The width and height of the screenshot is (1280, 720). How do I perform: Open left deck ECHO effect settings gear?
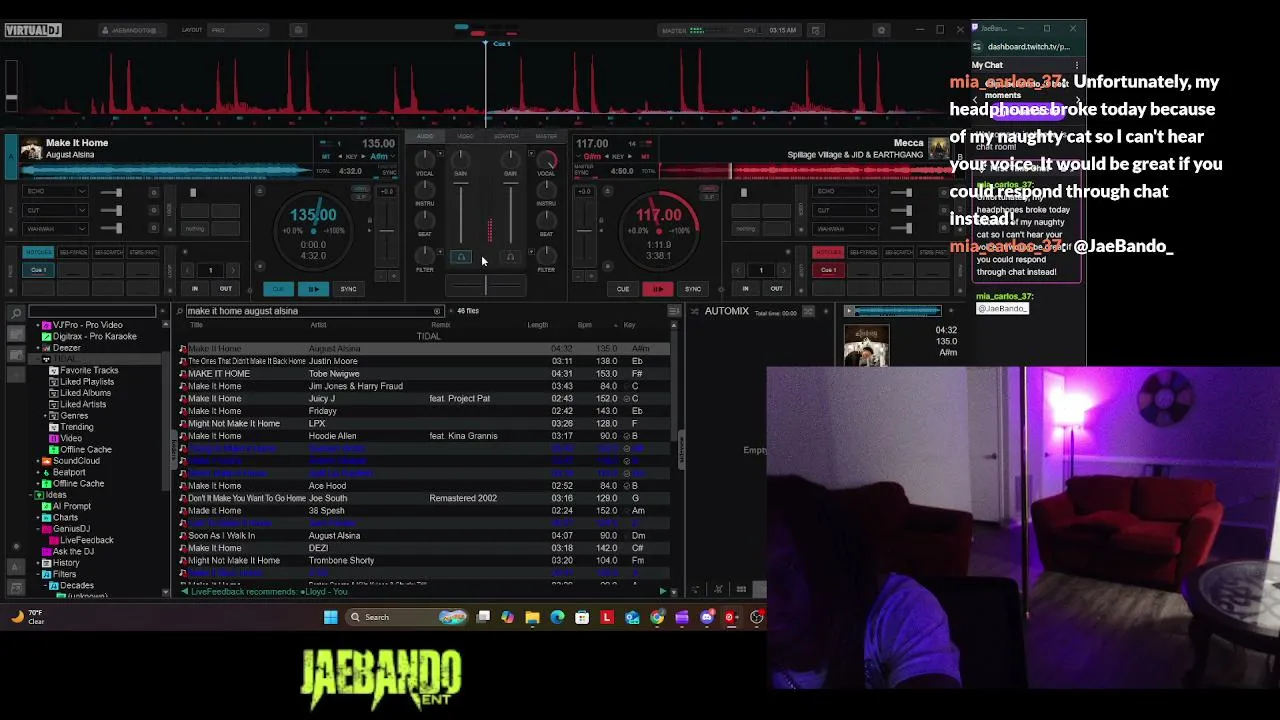coord(153,192)
